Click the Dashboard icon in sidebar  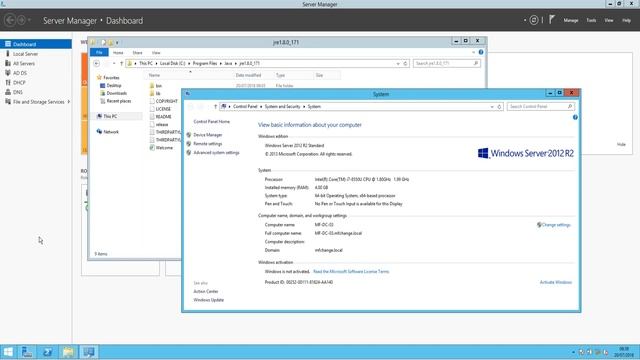(x=8, y=44)
